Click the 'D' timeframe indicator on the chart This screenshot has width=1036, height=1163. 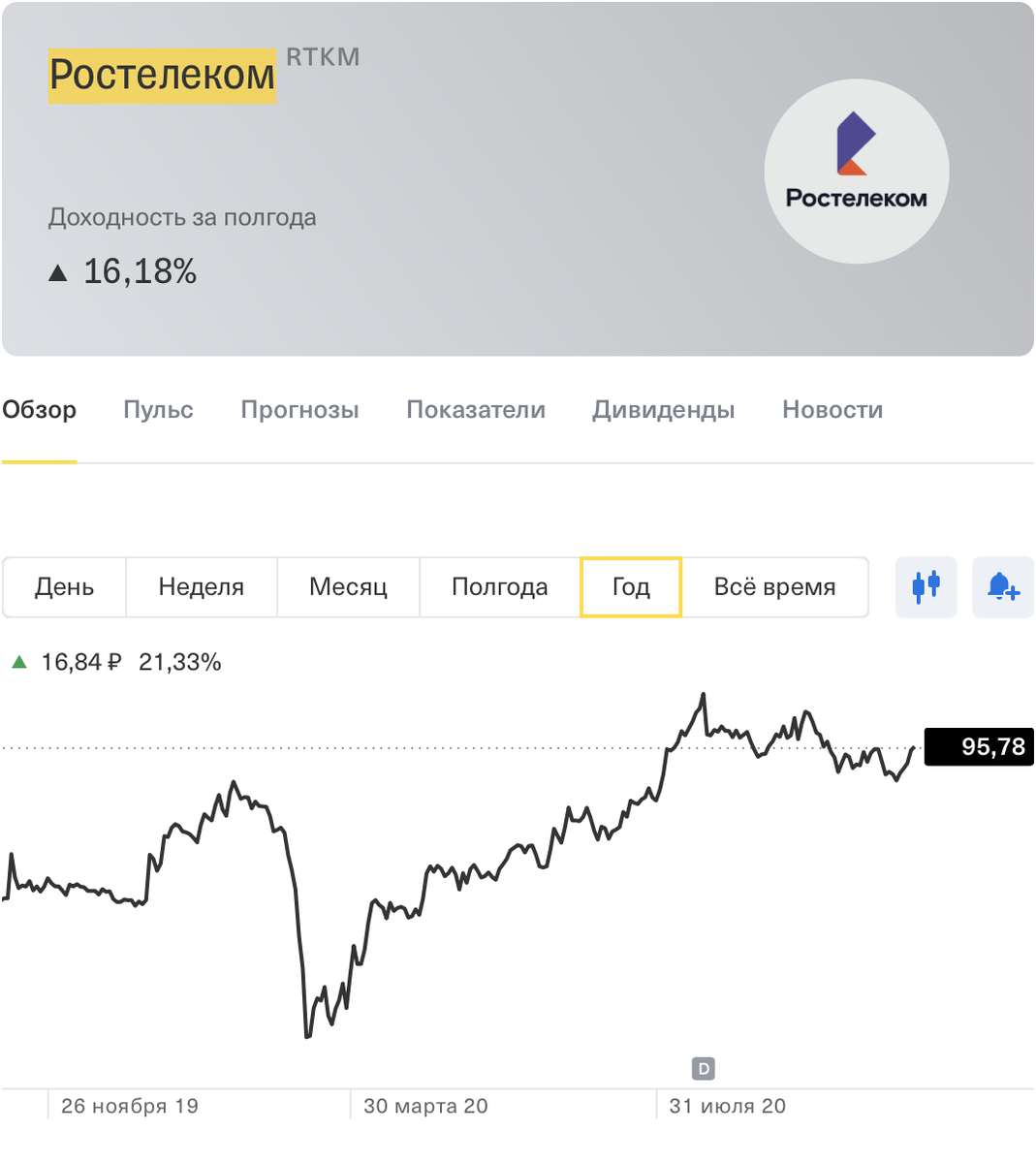coord(704,1068)
